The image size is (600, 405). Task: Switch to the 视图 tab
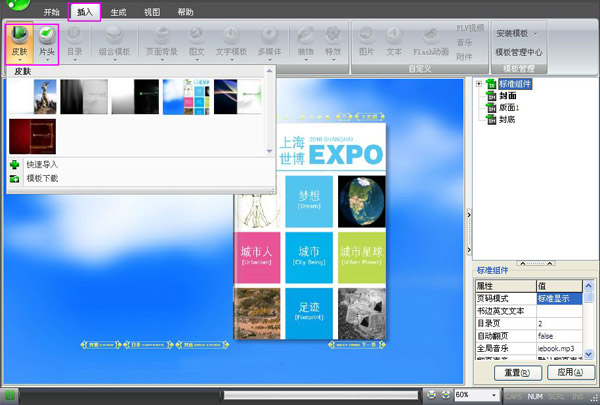pos(152,12)
